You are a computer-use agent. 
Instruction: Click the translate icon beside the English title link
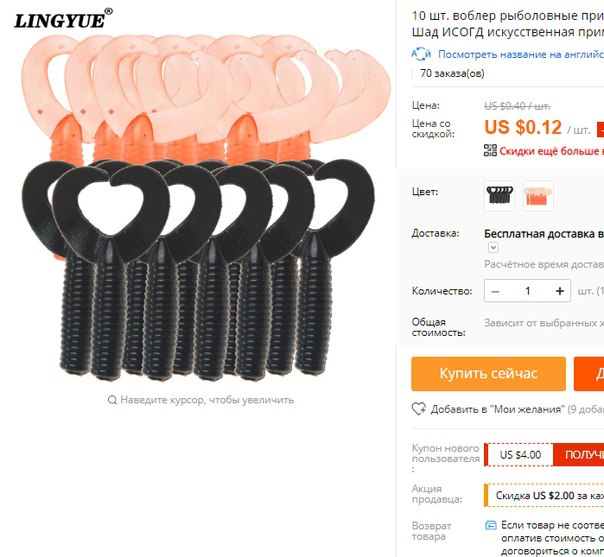point(421,54)
